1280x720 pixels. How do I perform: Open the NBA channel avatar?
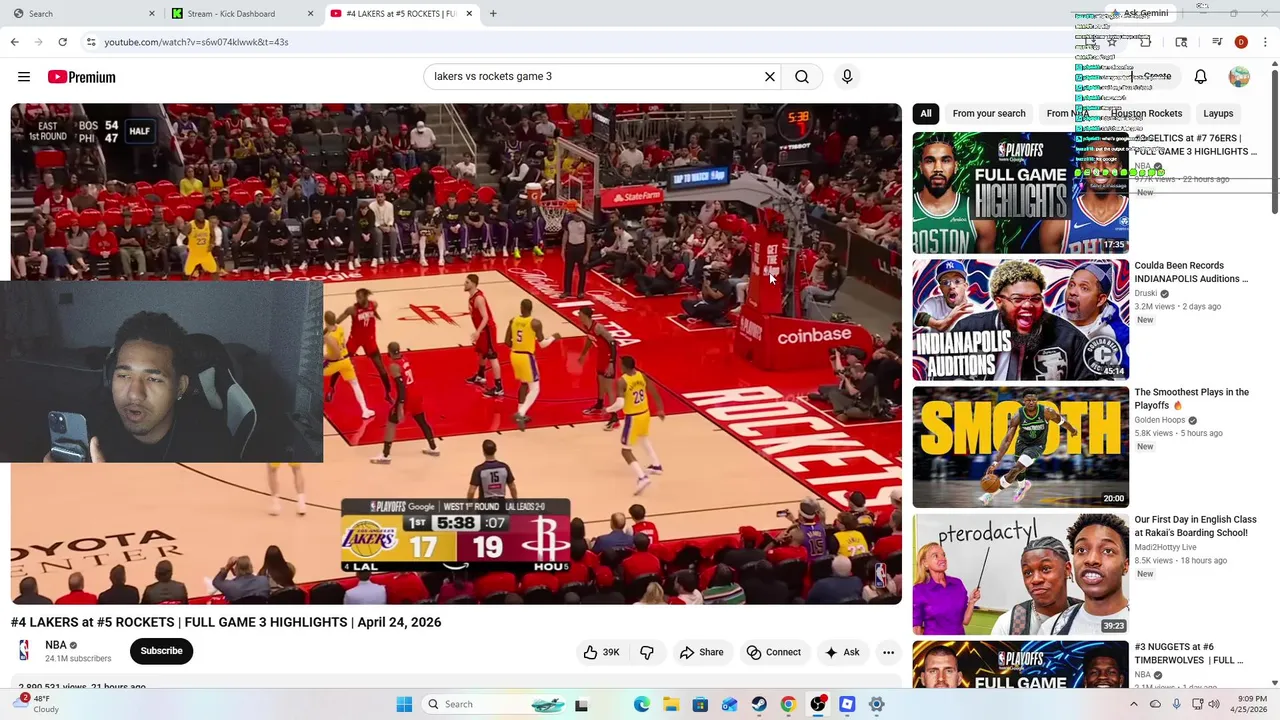point(24,651)
